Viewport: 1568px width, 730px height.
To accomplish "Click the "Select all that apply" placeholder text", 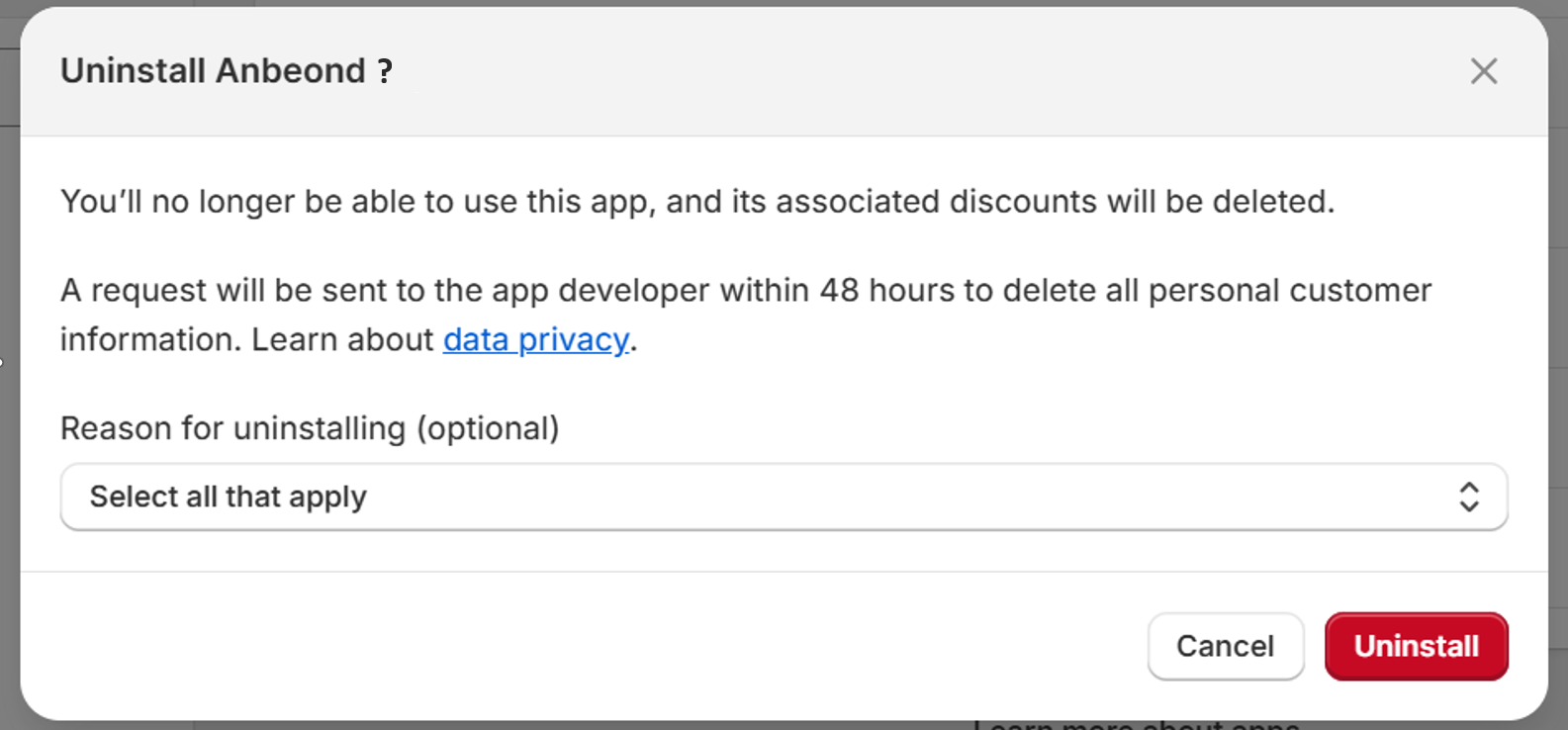I will [x=229, y=497].
